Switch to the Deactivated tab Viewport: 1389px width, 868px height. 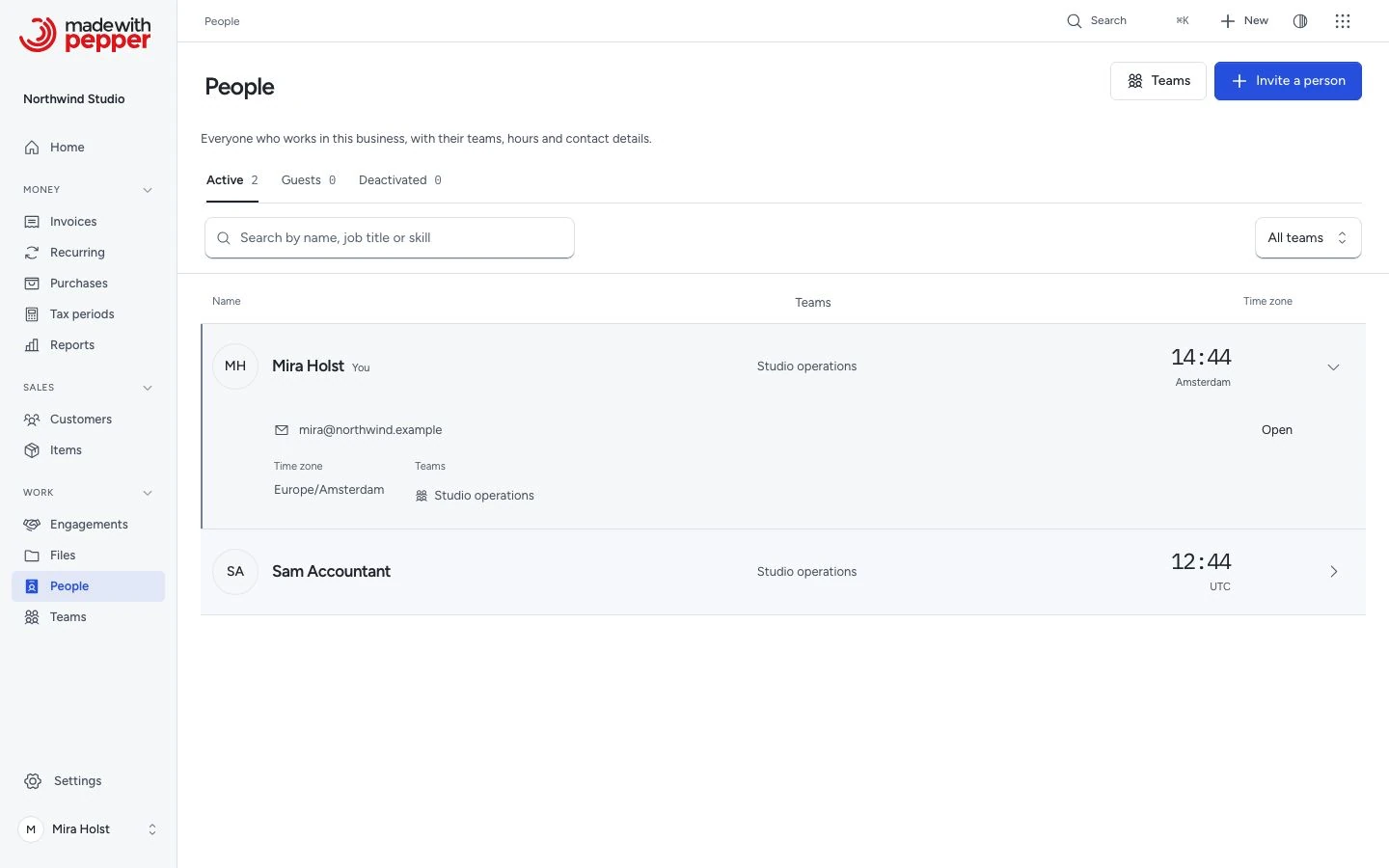click(x=400, y=181)
